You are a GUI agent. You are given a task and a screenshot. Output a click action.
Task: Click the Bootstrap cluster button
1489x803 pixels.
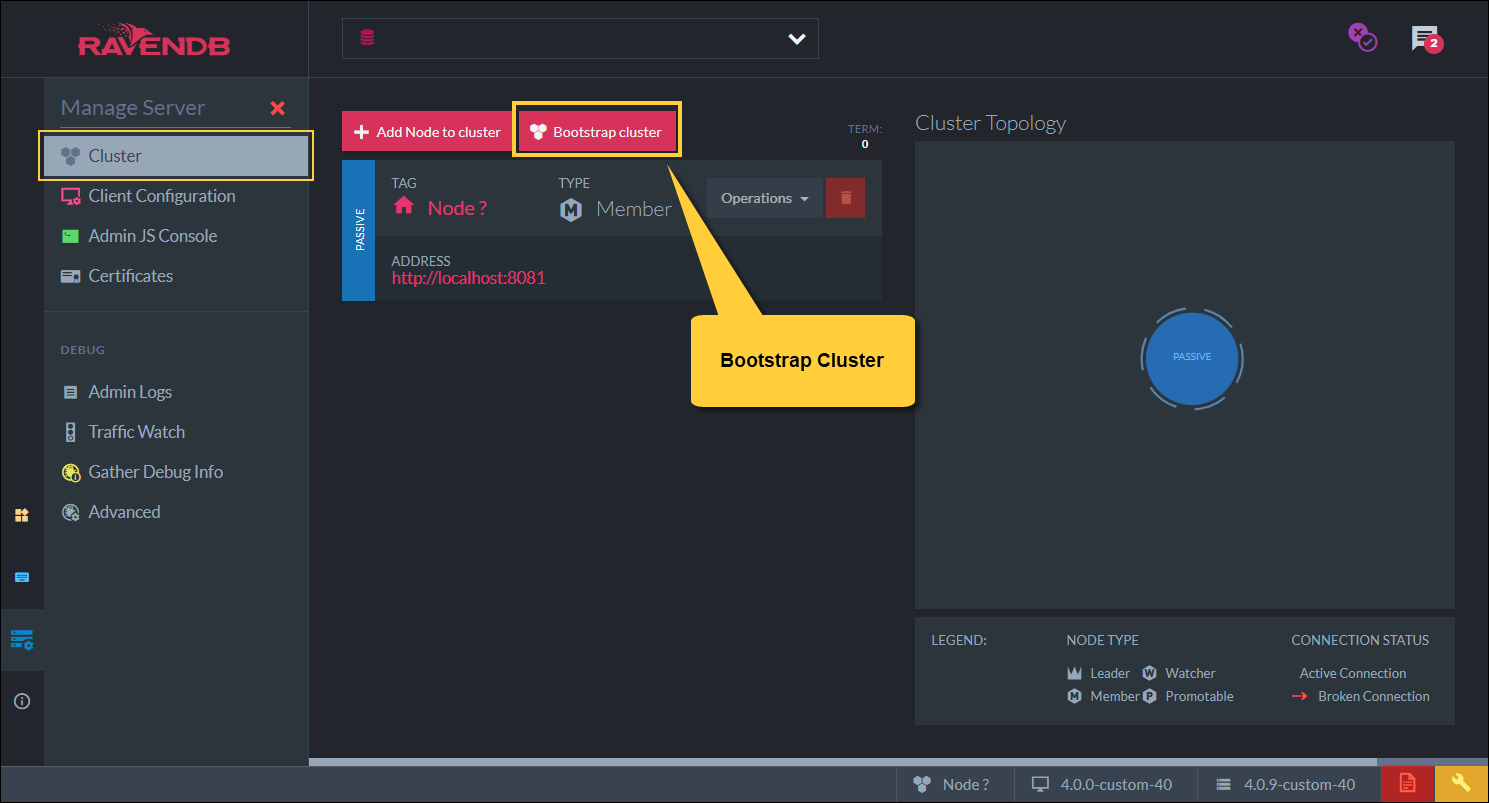[597, 131]
